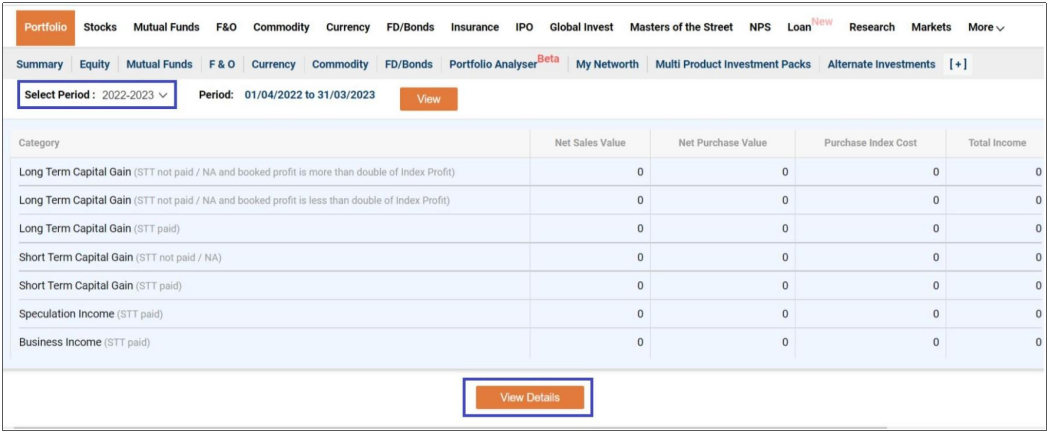Open the Masters of the Street menu

[681, 27]
